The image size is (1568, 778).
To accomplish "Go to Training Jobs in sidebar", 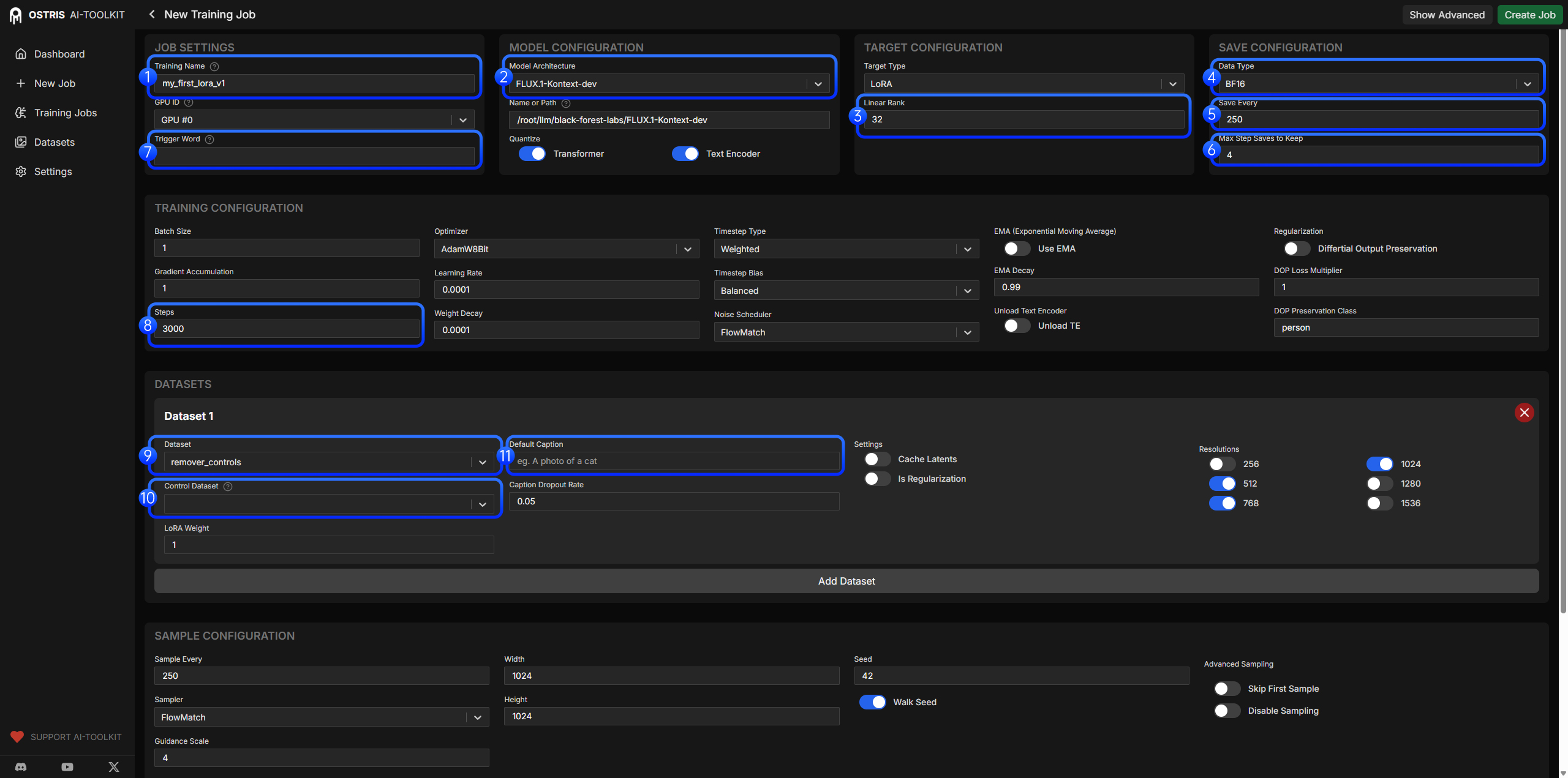I will point(65,113).
